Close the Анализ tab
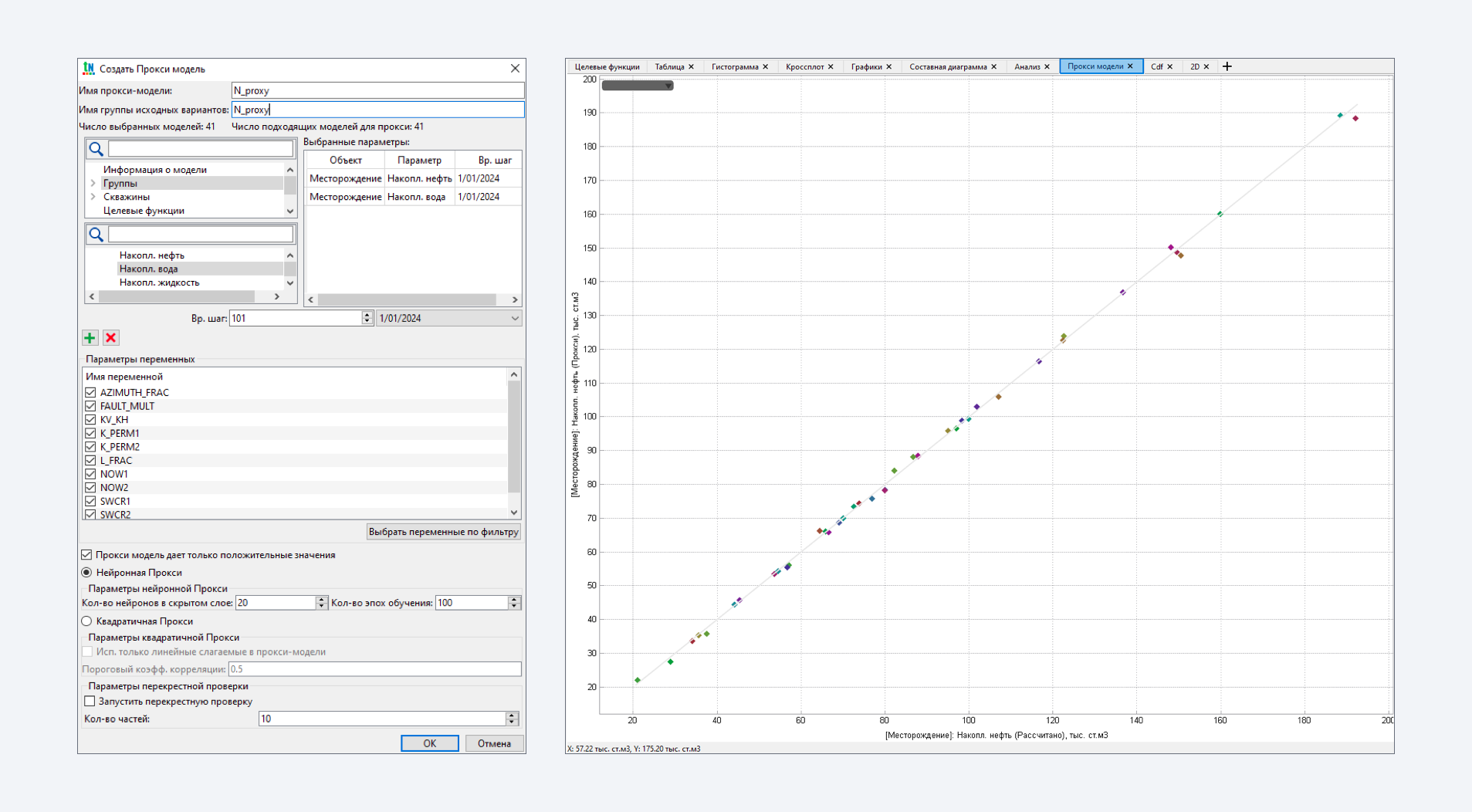The image size is (1472, 812). click(x=1047, y=66)
